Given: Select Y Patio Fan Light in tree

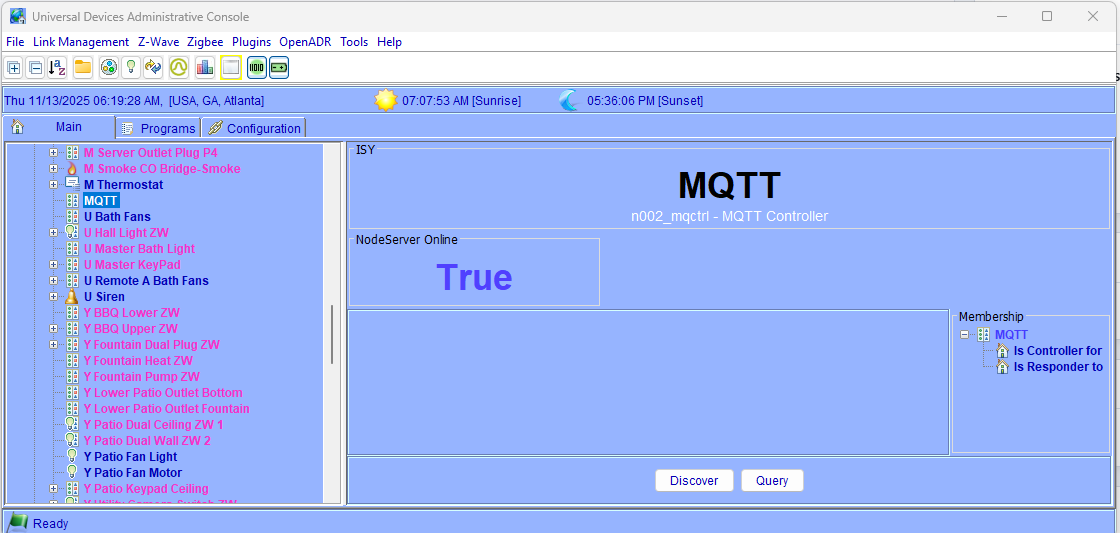Looking at the screenshot, I should [x=130, y=457].
